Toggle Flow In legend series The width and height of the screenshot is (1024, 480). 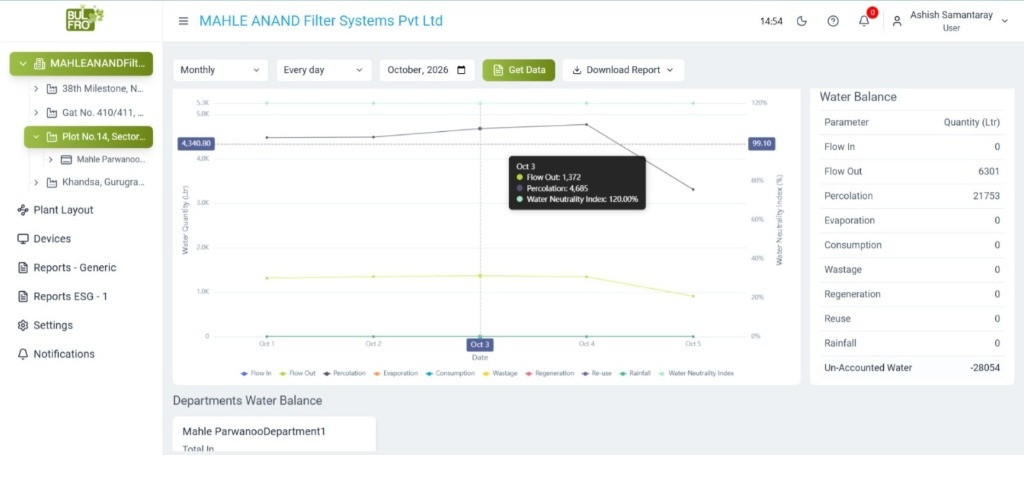[256, 373]
